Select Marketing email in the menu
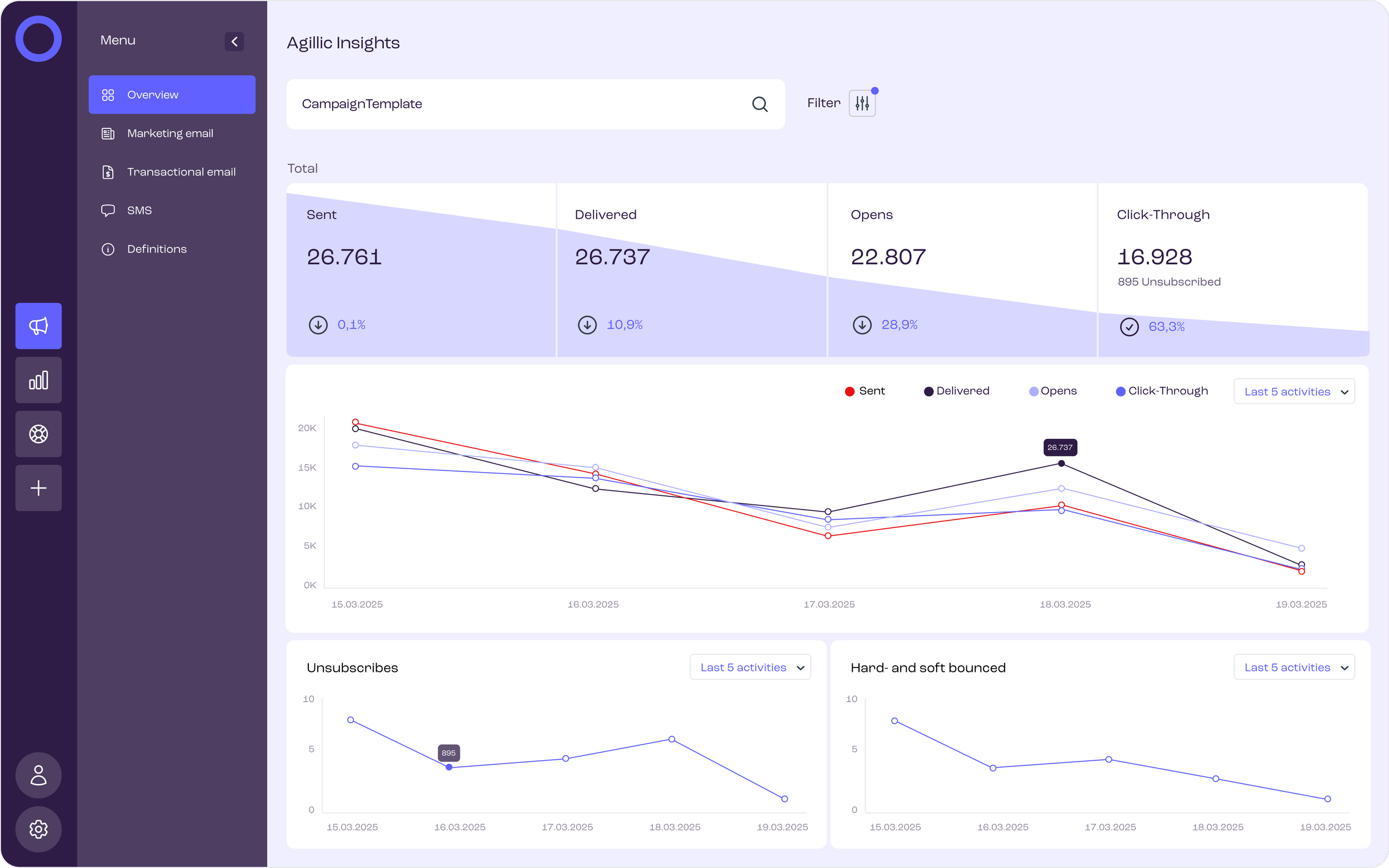 point(170,133)
